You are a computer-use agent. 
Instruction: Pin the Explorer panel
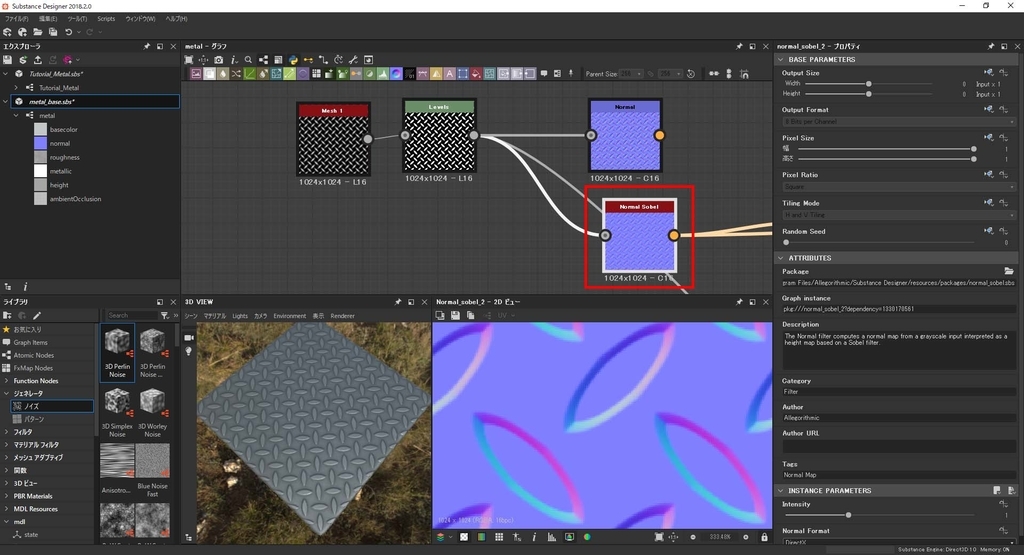click(x=146, y=46)
